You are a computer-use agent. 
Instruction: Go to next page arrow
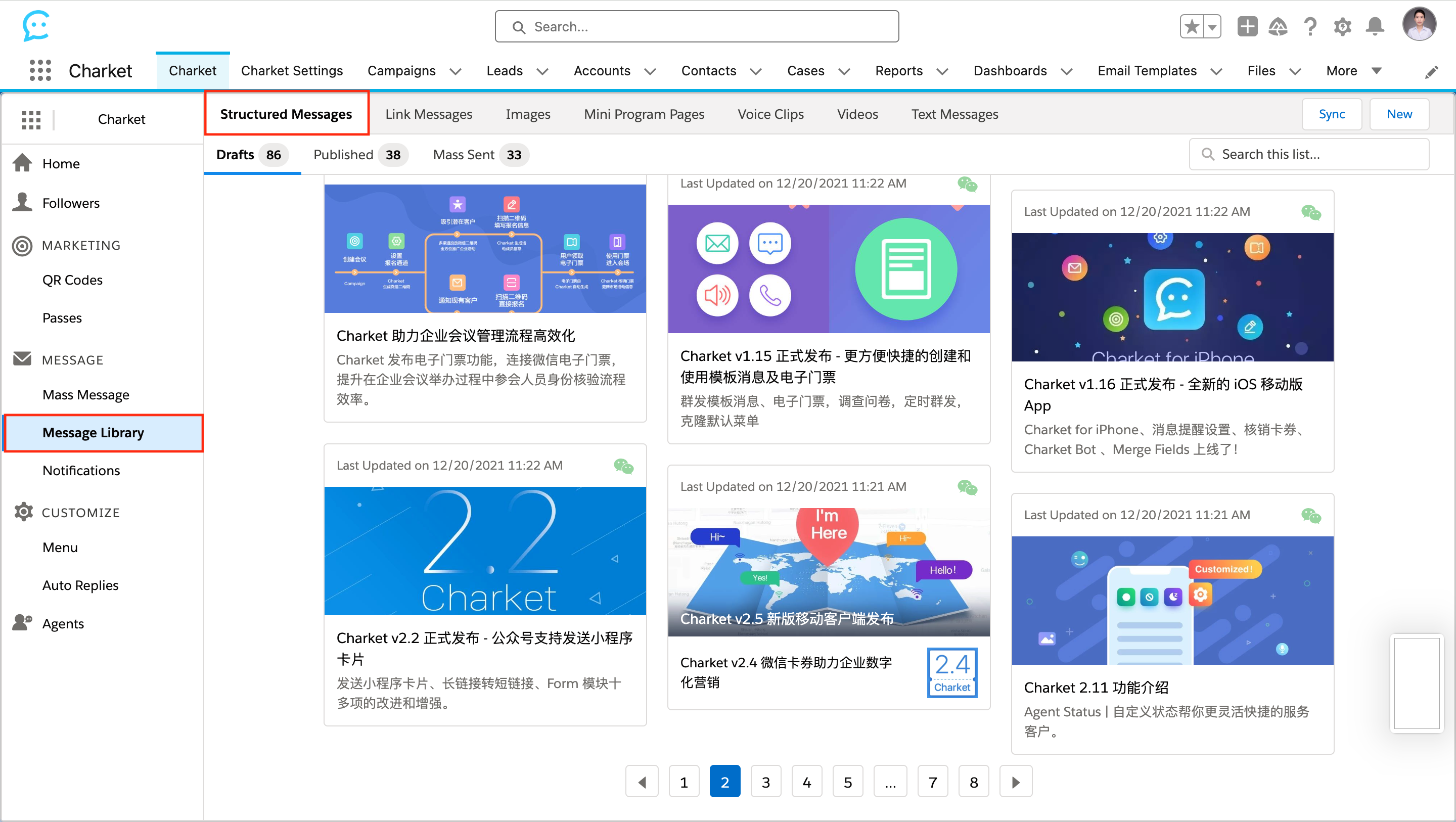1016,782
